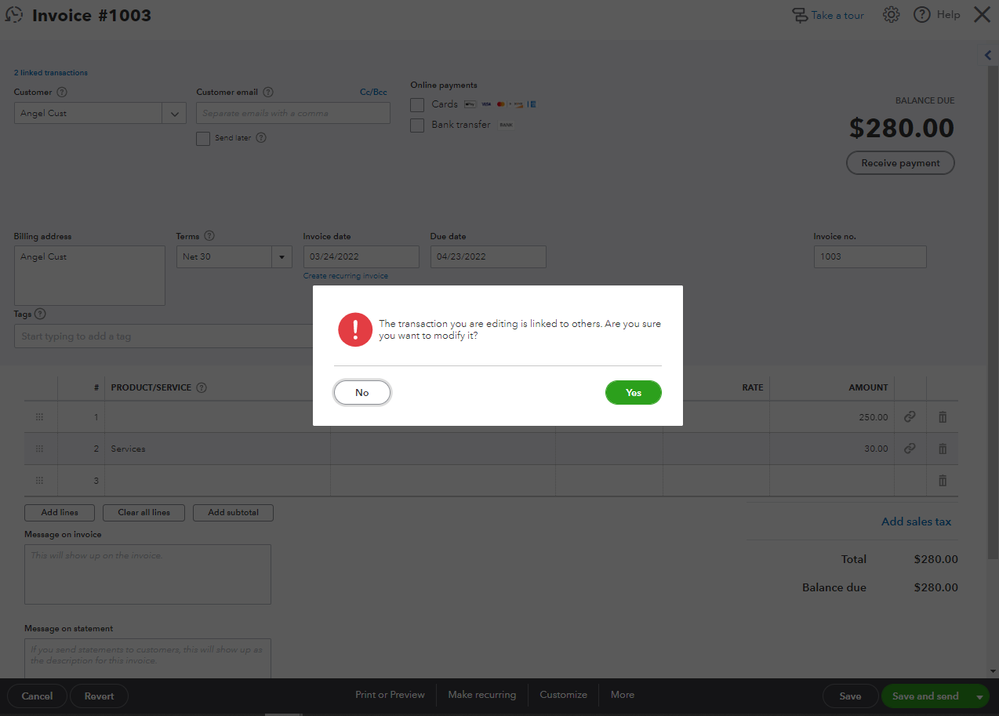Click the red warning exclamation icon
Viewport: 999px width, 716px height.
click(x=355, y=329)
